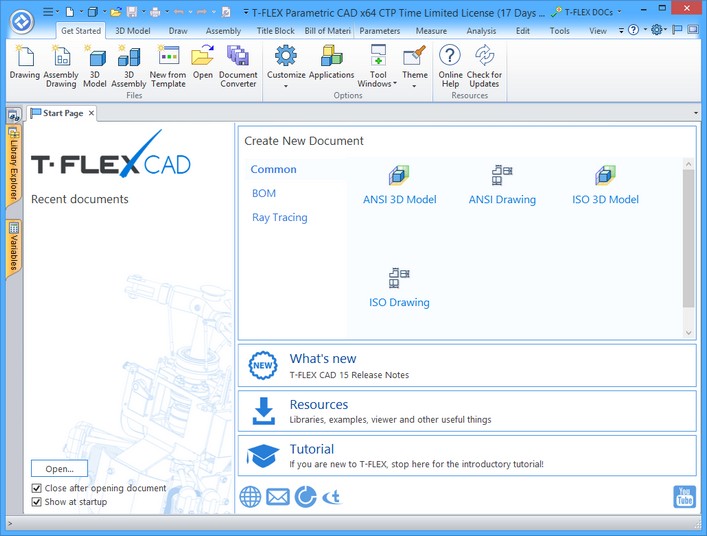Open the Variables side panel

pos(14,247)
